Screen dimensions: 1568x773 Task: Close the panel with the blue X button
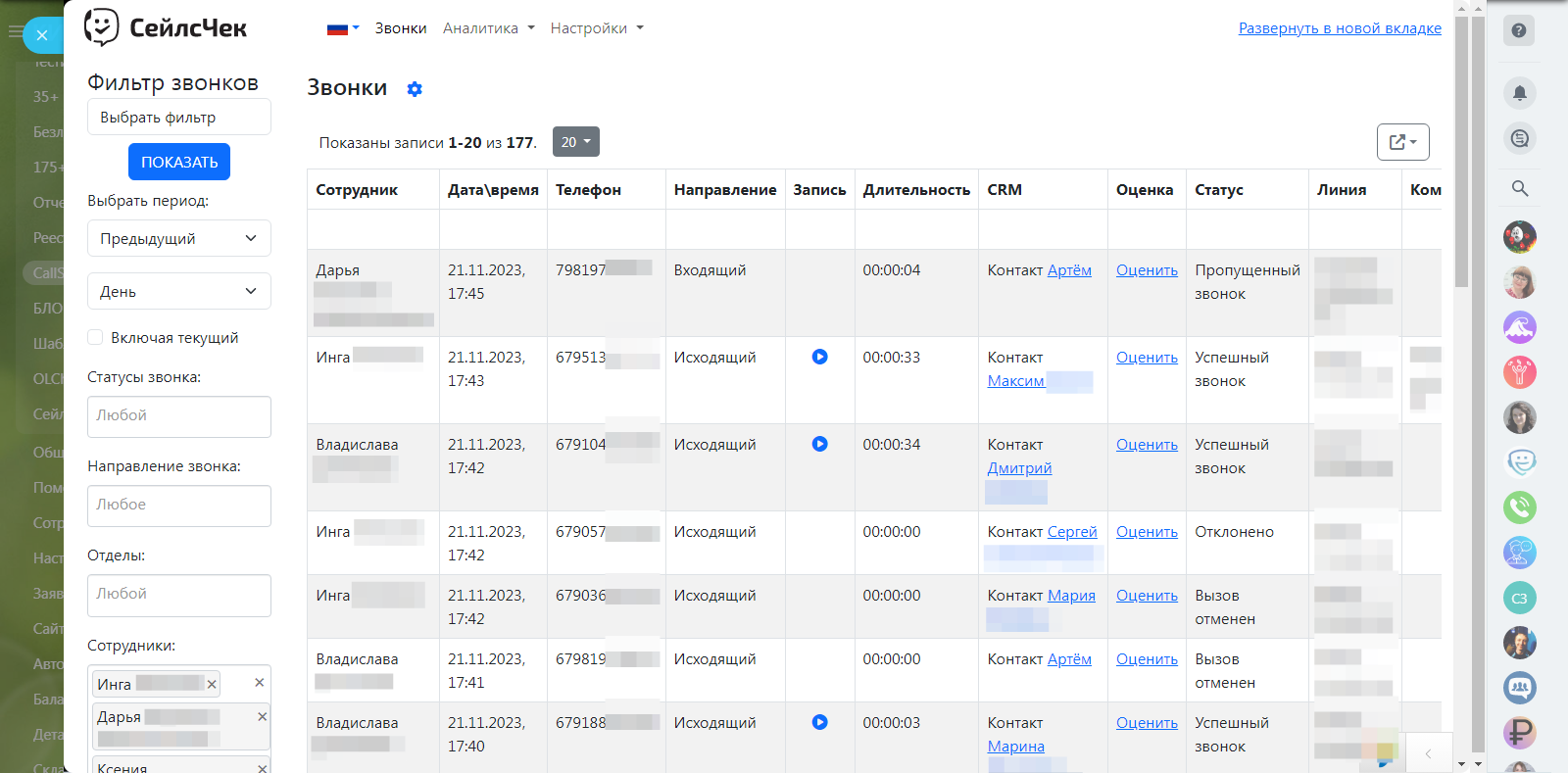tap(42, 35)
